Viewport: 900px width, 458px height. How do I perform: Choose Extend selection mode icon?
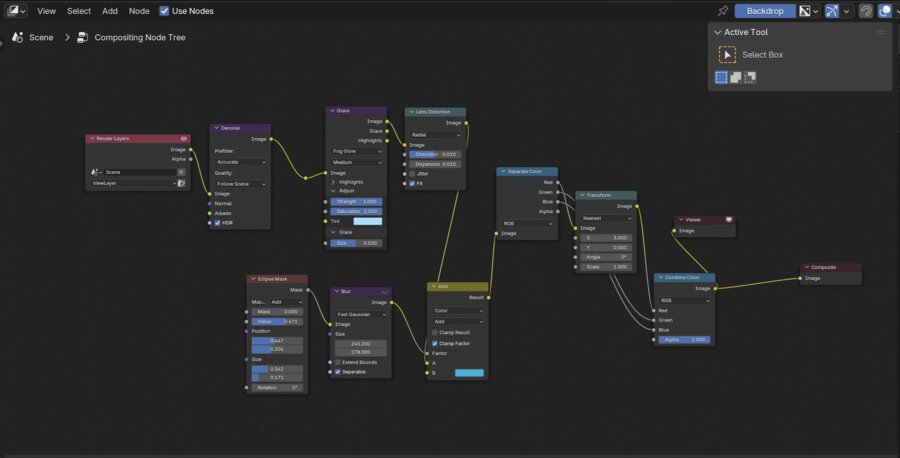click(736, 77)
